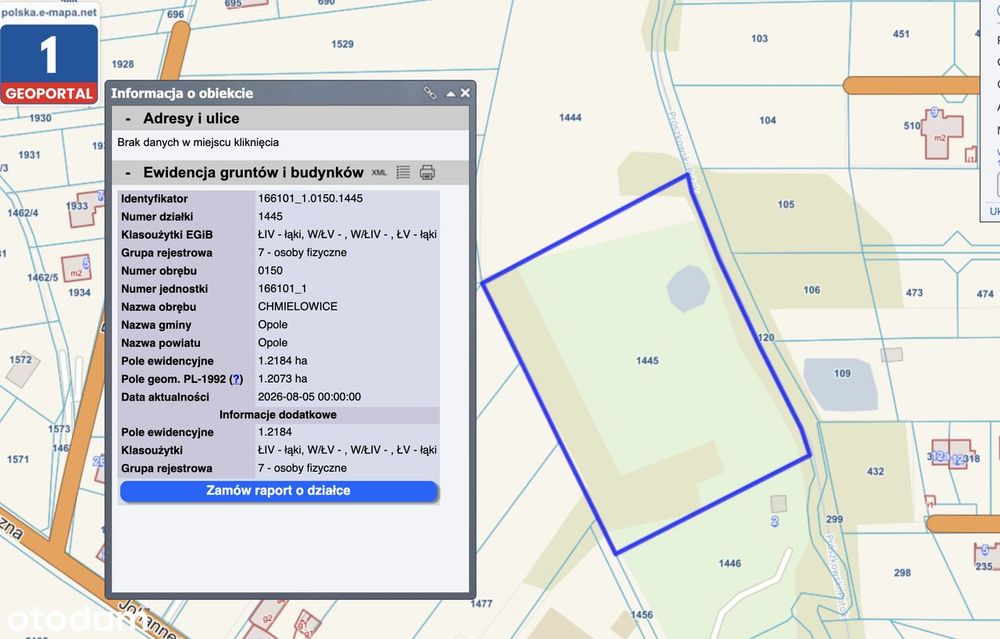1000x639 pixels.
Task: Click Brak danych w miejscu kliknięcia text
Action: click(198, 143)
